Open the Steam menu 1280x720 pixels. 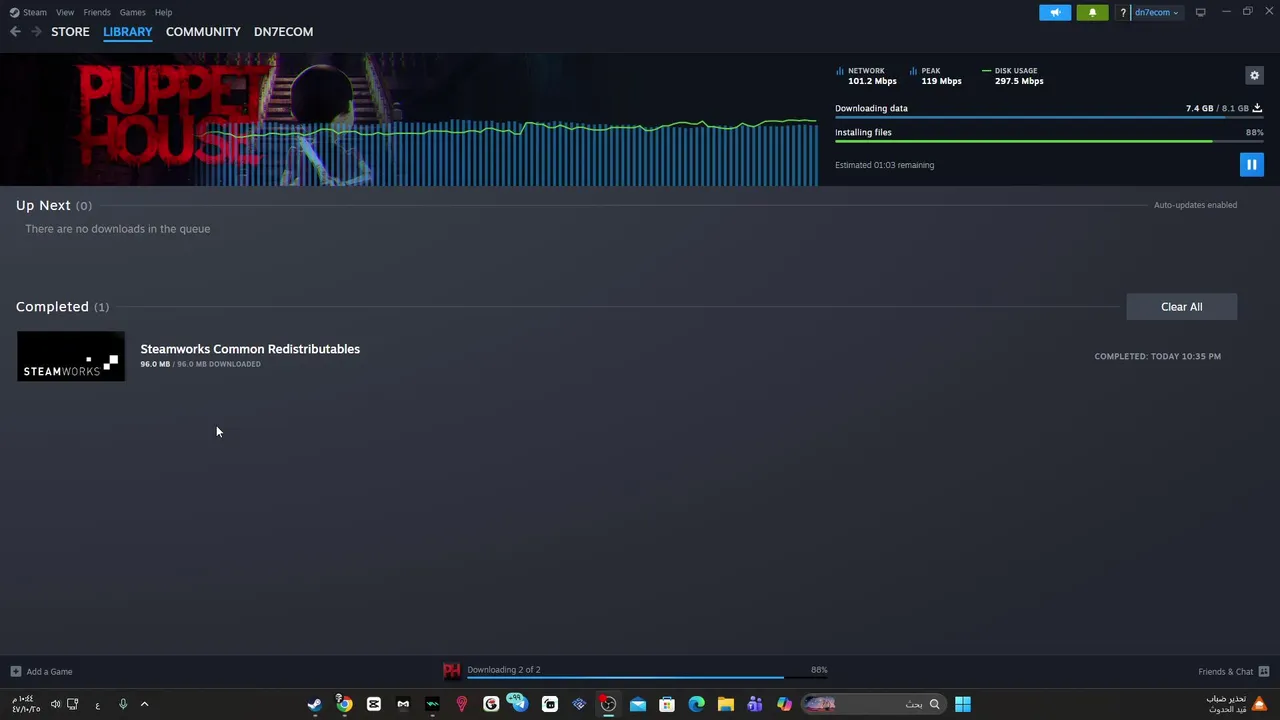coord(29,12)
